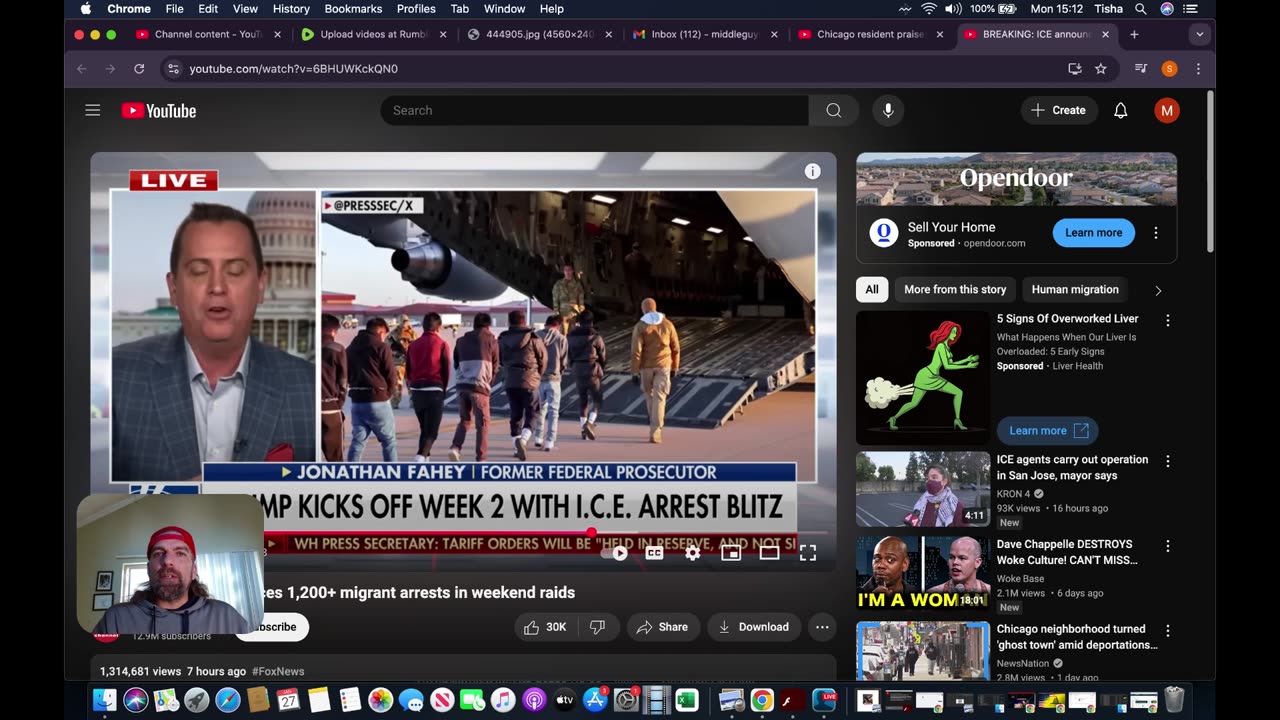This screenshot has width=1280, height=720.
Task: Click the #FoxNews hashtag link
Action: [x=278, y=671]
